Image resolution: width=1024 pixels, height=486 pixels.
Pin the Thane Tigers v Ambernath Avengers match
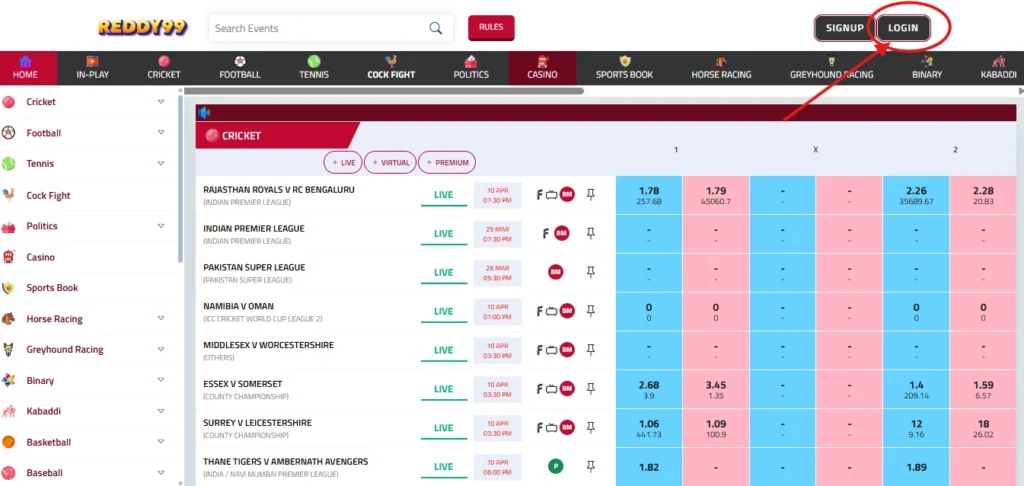click(590, 466)
